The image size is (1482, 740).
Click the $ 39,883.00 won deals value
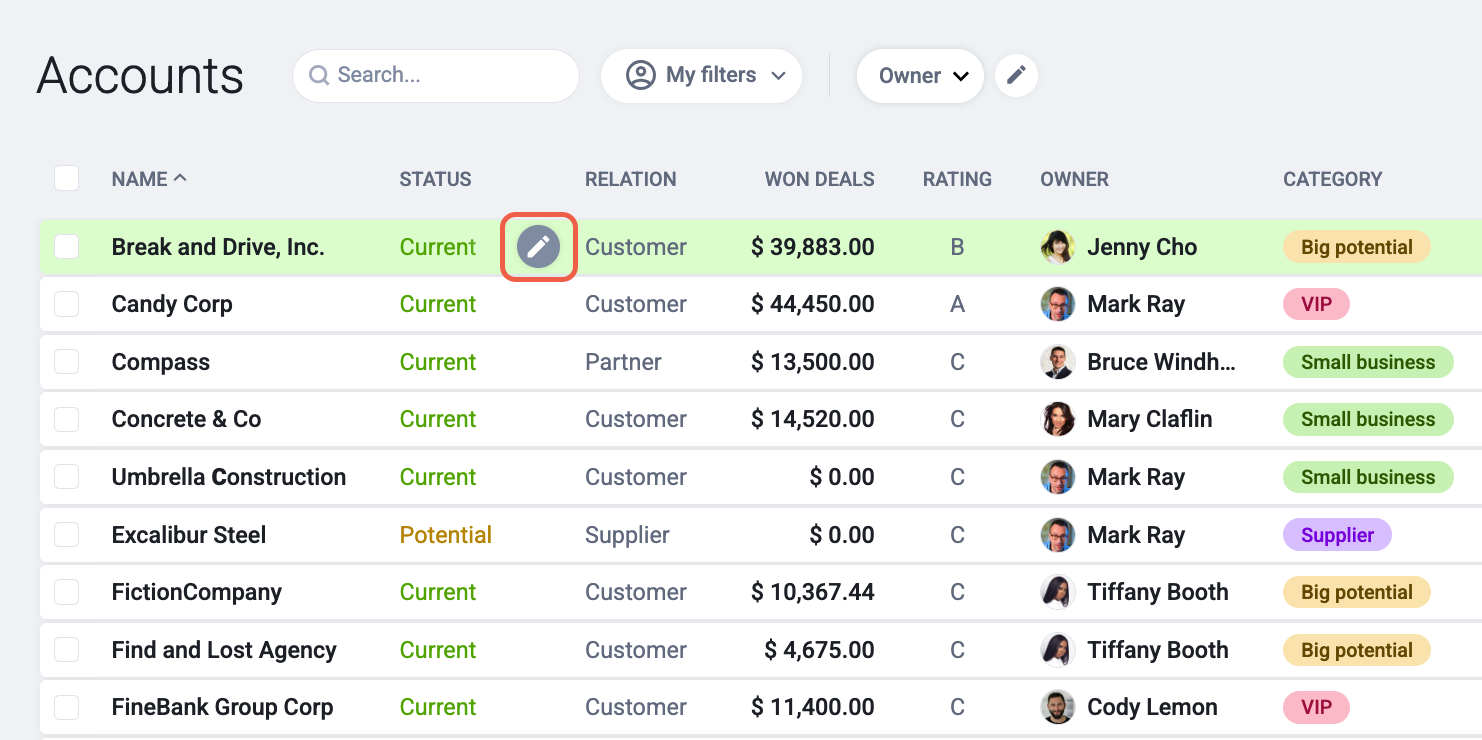[813, 247]
